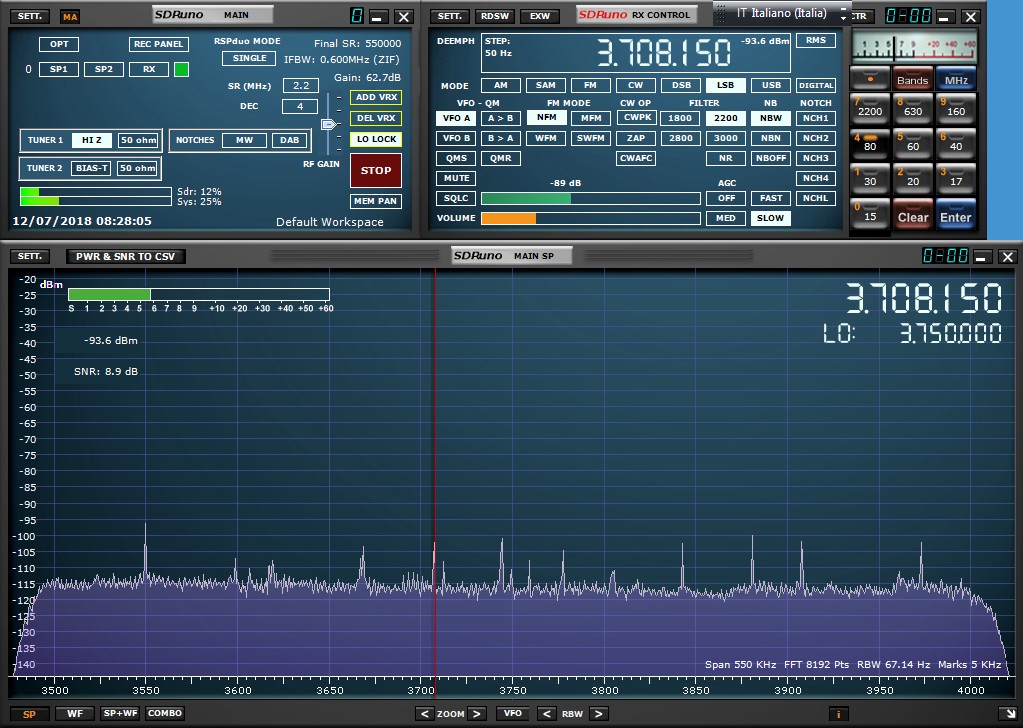The image size is (1023, 728).
Task: Click the MHz keypad button
Action: (956, 79)
